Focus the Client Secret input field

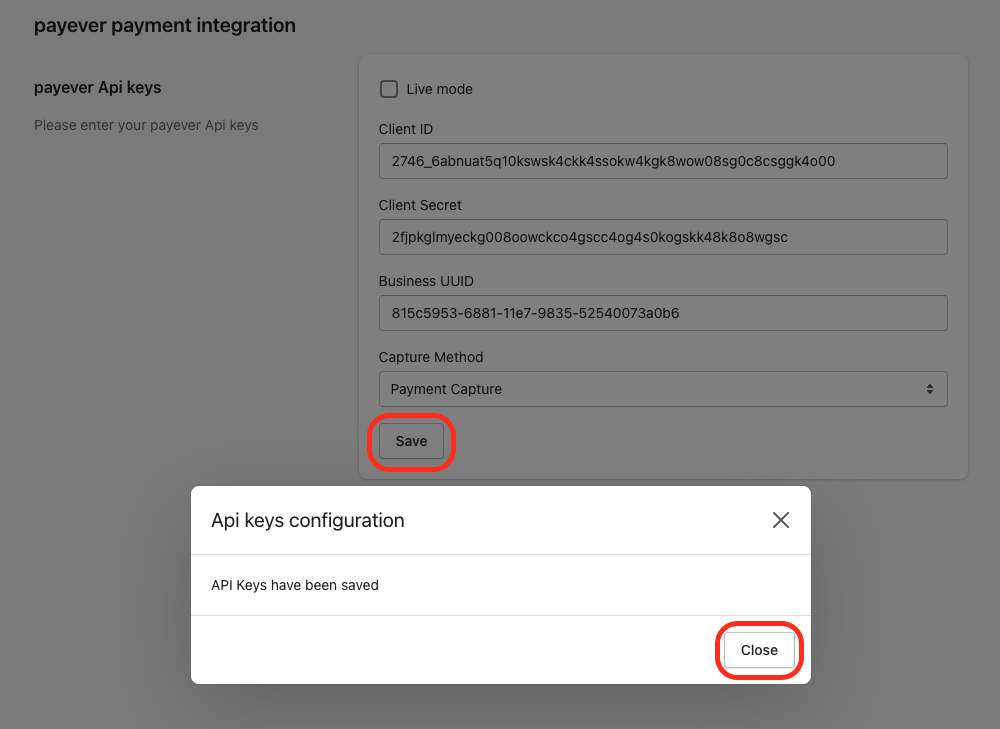663,237
